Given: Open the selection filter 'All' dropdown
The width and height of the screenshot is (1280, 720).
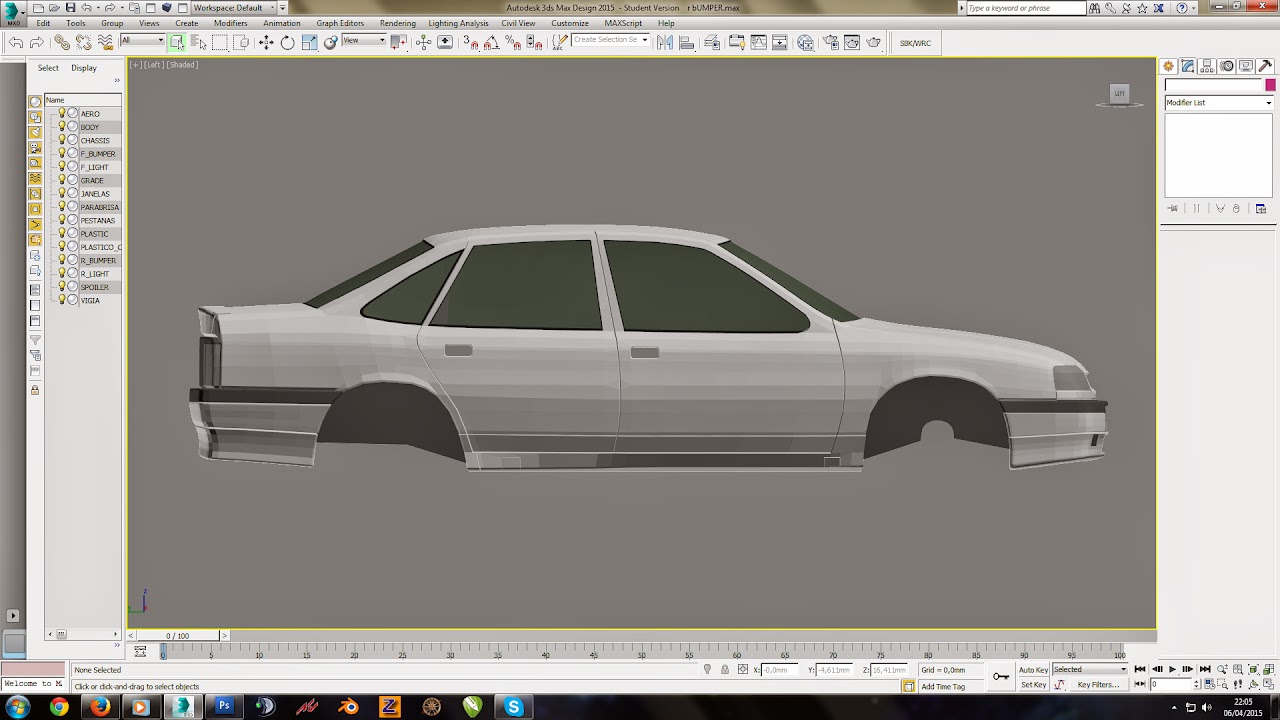Looking at the screenshot, I should pyautogui.click(x=143, y=41).
